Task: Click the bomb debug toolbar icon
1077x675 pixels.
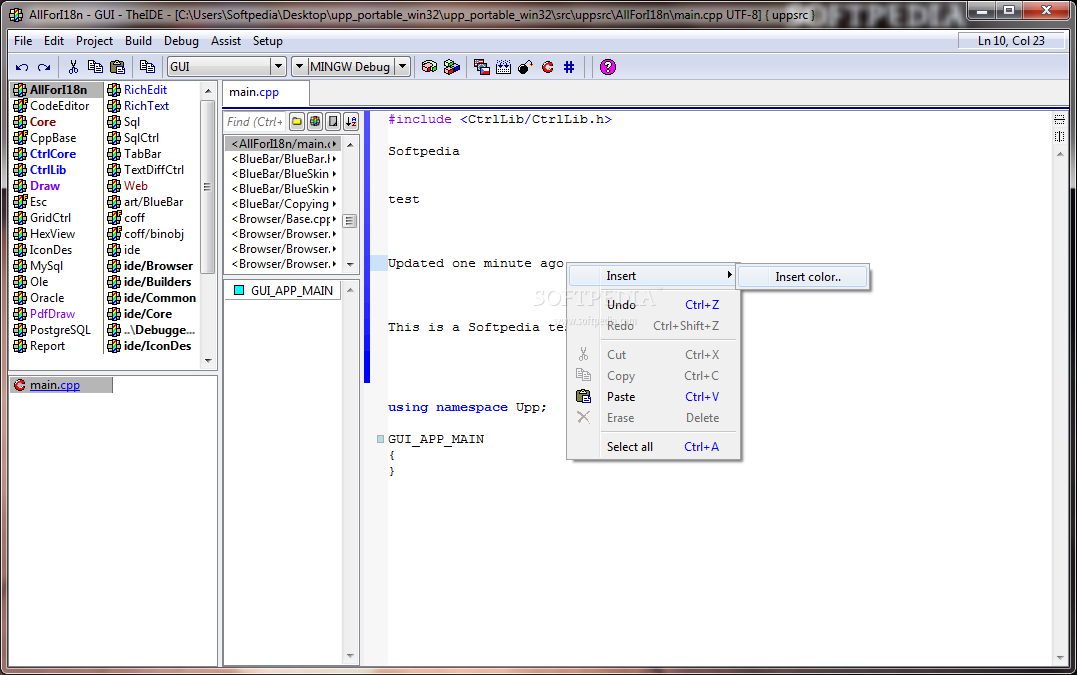Action: click(525, 67)
